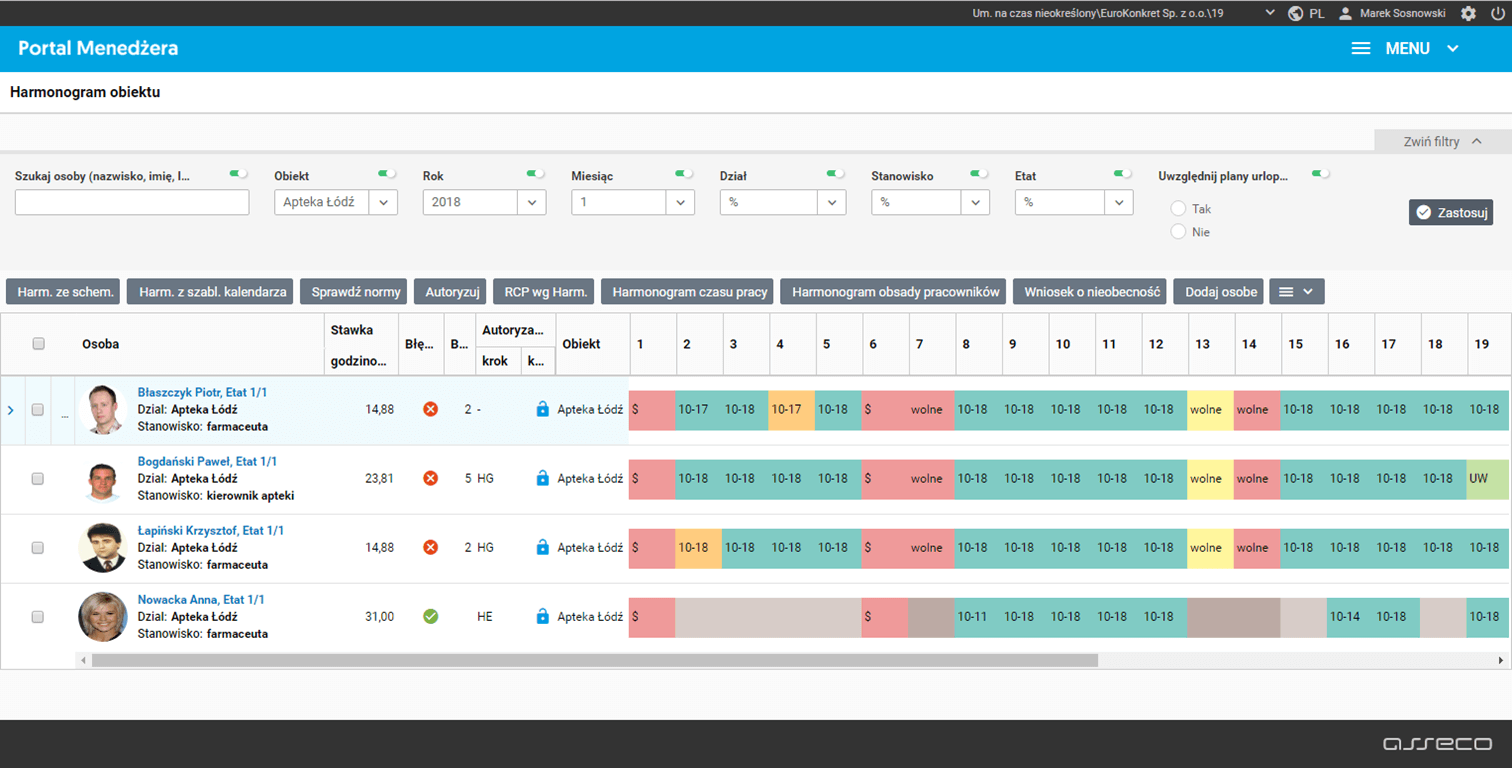Click the hamburger MENU icon
The height and width of the screenshot is (768, 1512).
[x=1361, y=48]
